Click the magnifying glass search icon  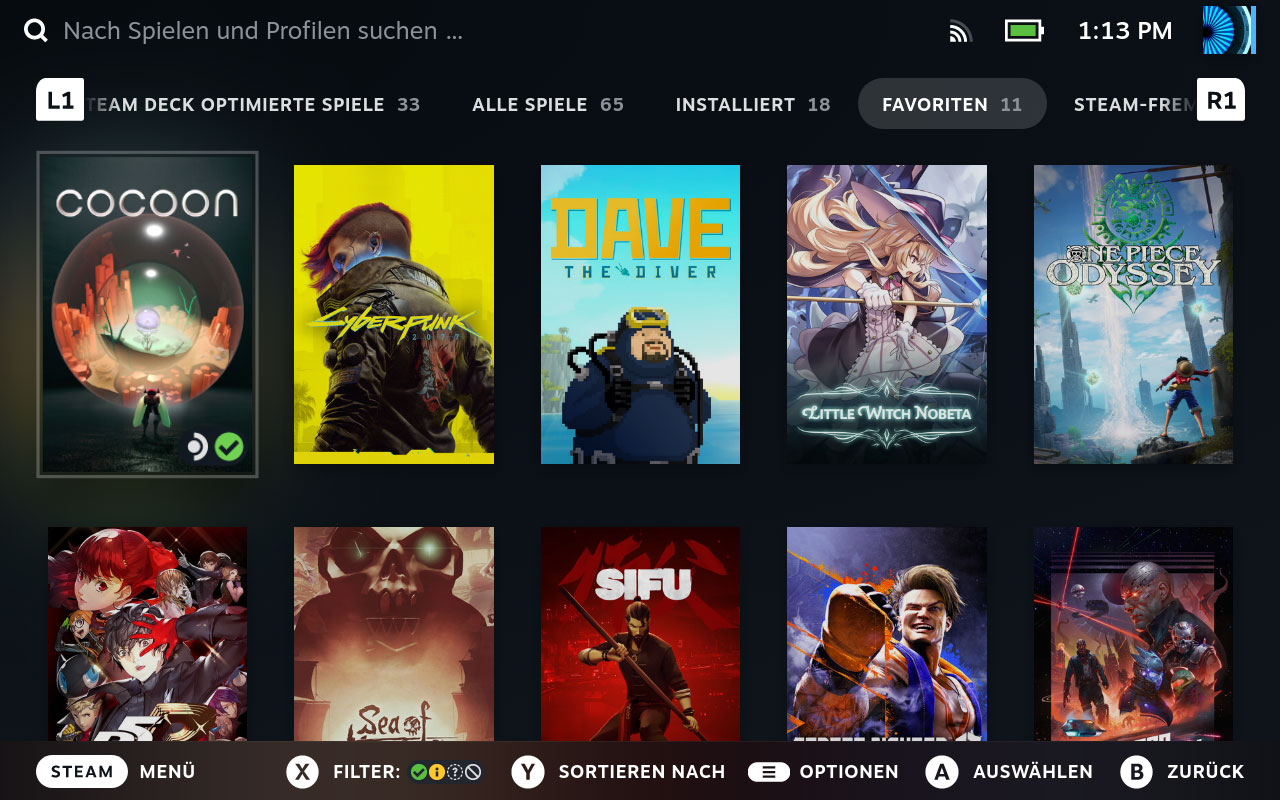[36, 31]
